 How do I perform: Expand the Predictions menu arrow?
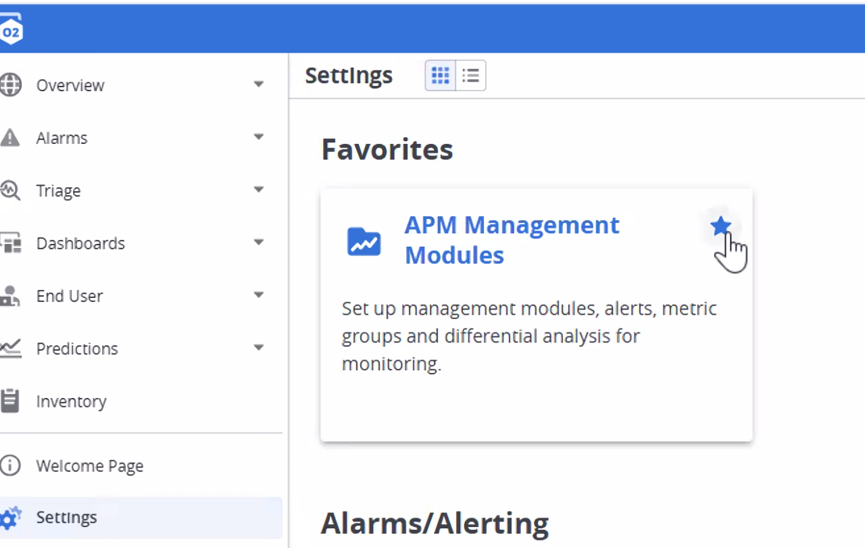pos(258,348)
